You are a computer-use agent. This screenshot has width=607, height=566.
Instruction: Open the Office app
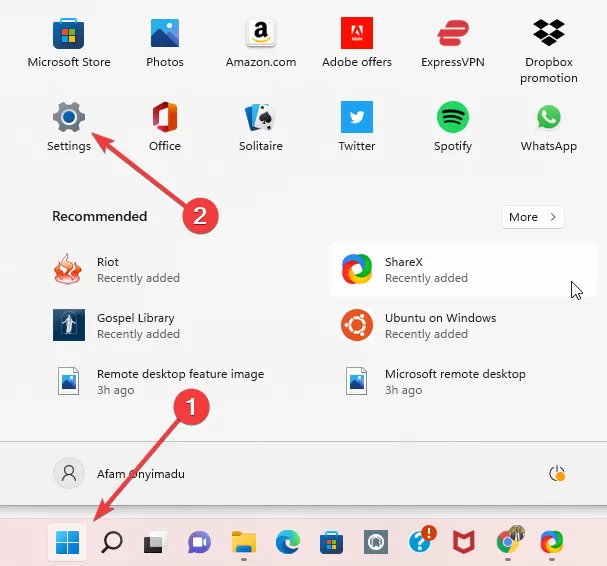(165, 126)
